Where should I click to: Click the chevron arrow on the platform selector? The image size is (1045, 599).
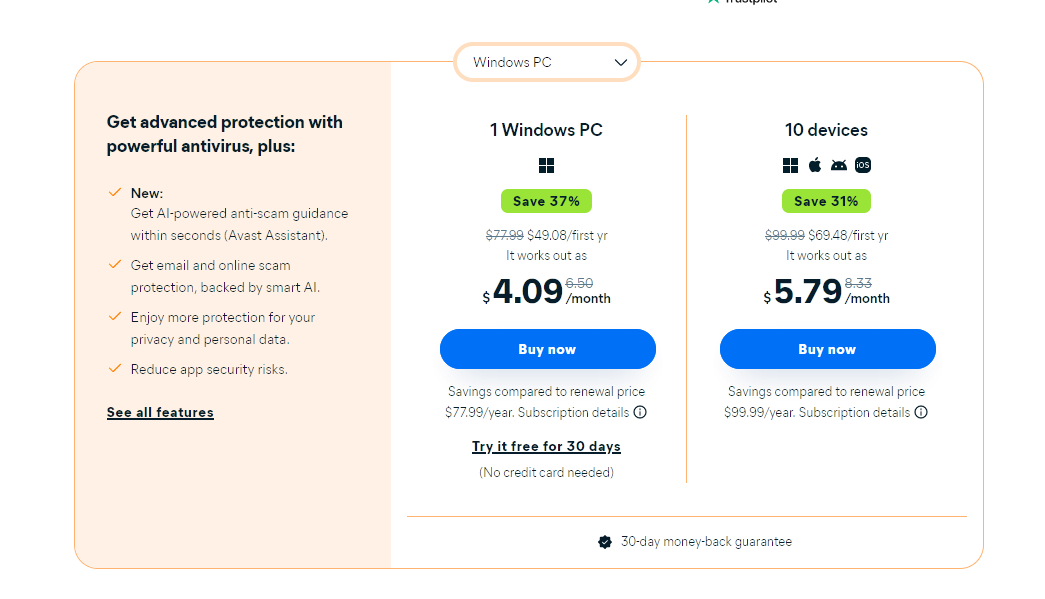pos(621,62)
